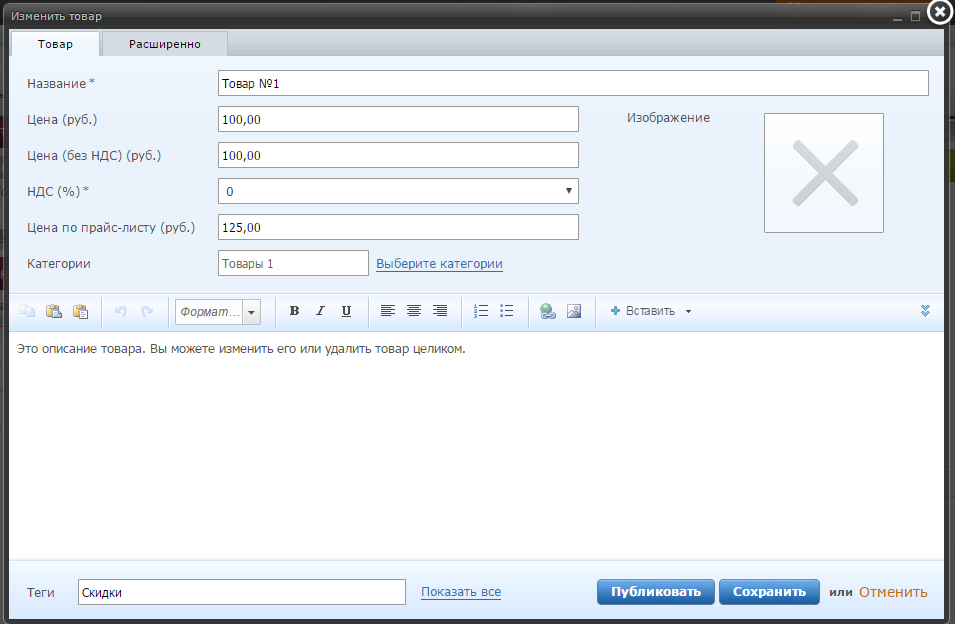This screenshot has height=624, width=955.
Task: Expand editor toolbar with double chevron
Action: click(x=925, y=311)
